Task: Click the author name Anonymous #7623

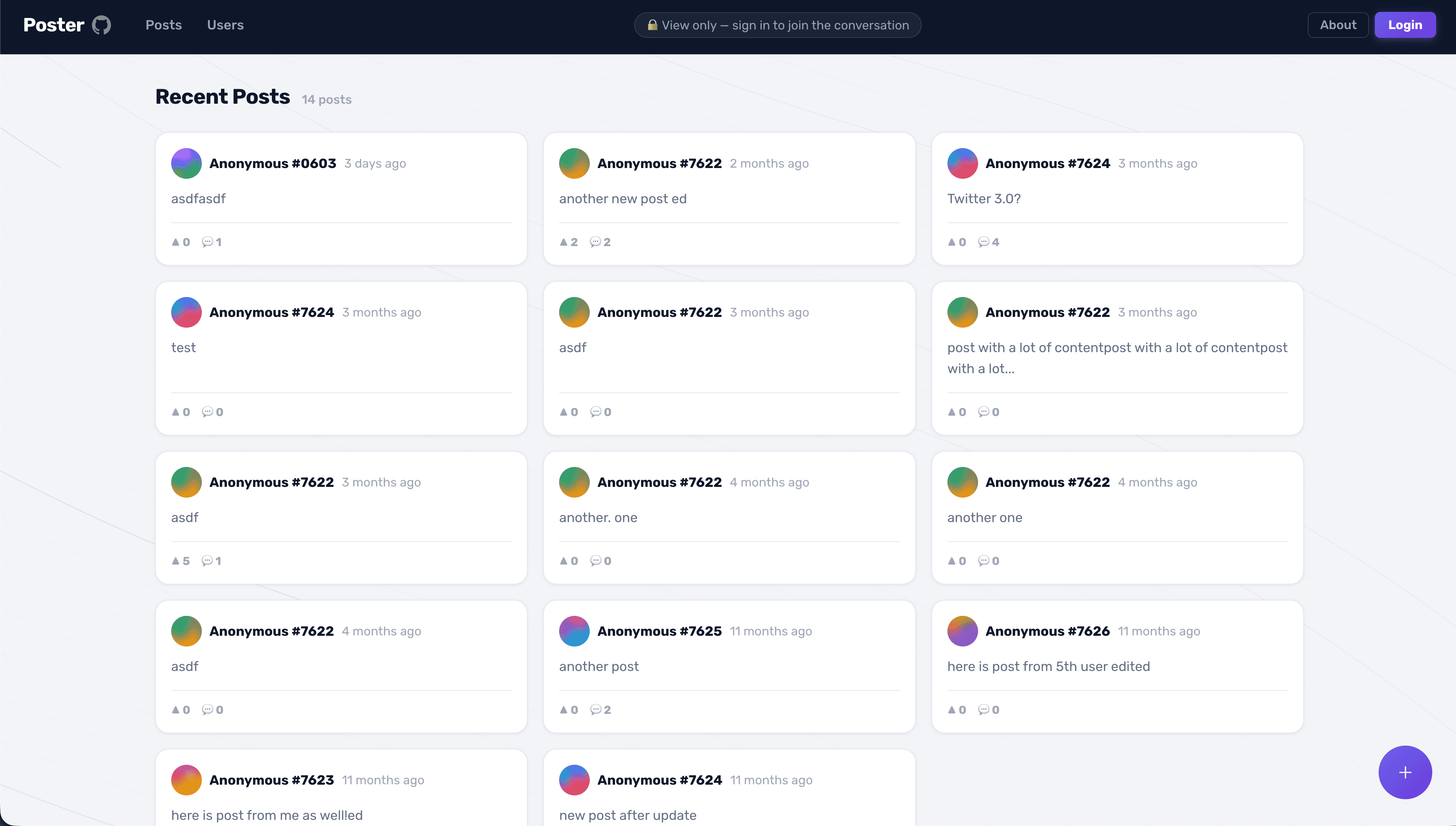Action: pyautogui.click(x=271, y=780)
